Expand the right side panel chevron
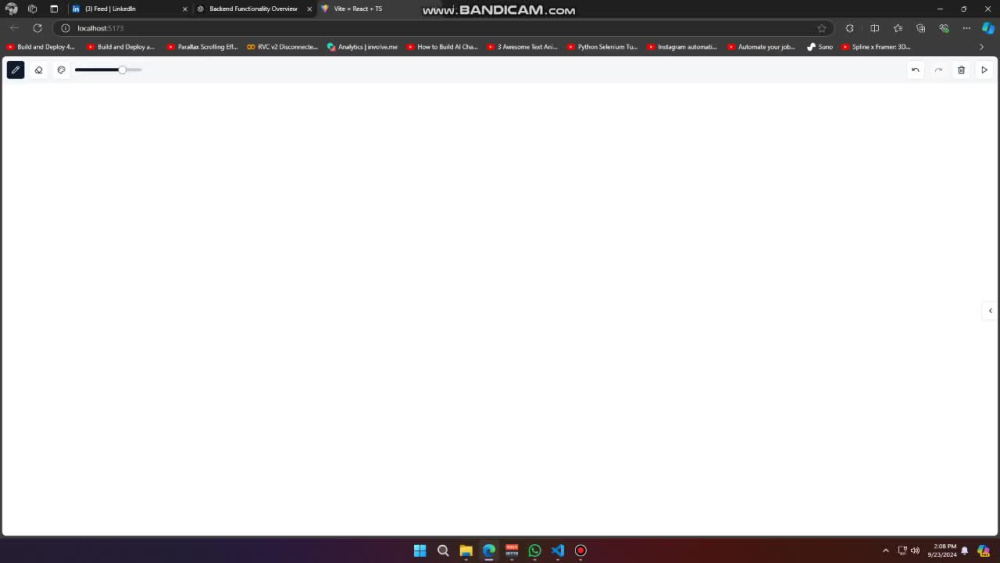The image size is (1000, 563). [990, 311]
